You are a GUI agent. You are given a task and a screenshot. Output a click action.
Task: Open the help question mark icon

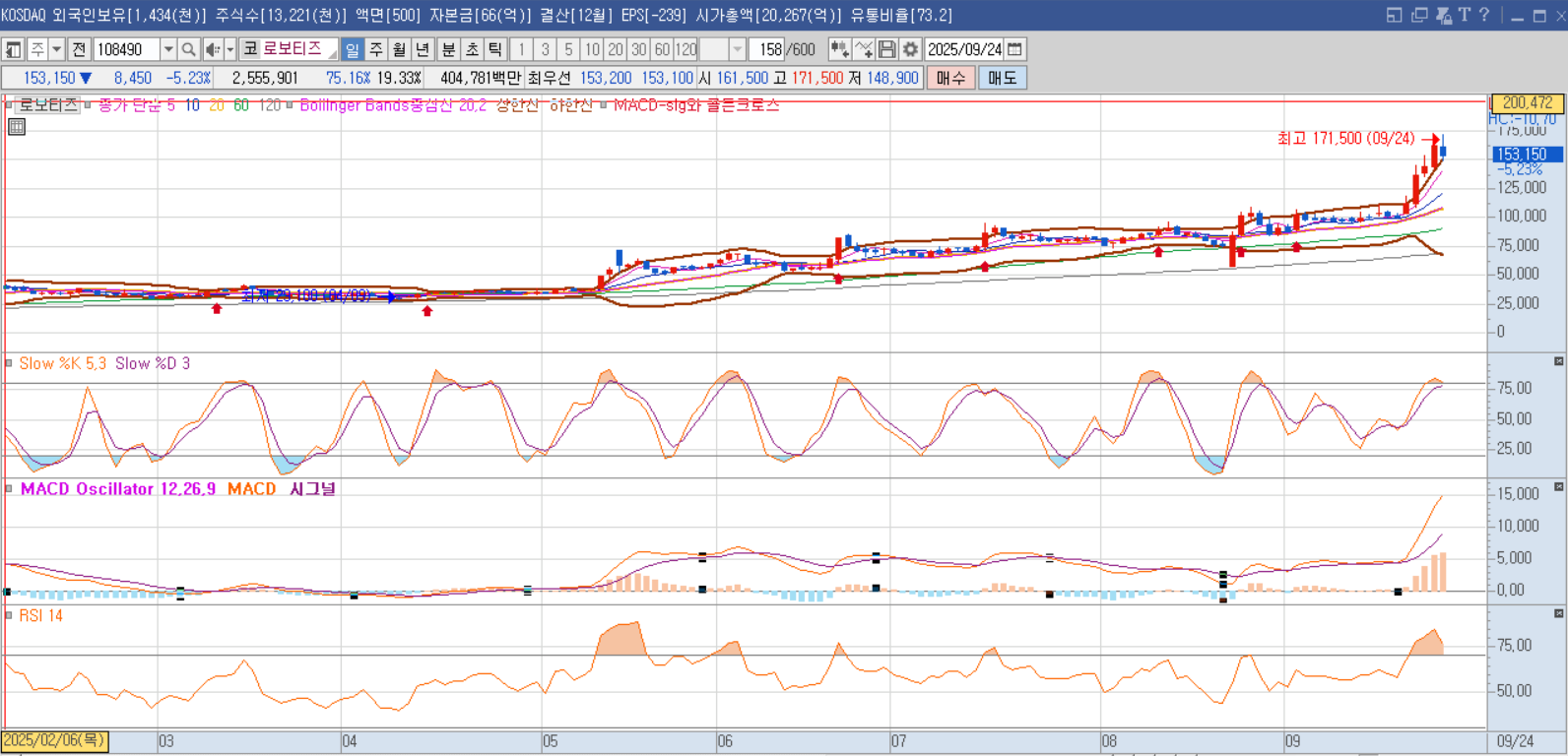click(1484, 15)
